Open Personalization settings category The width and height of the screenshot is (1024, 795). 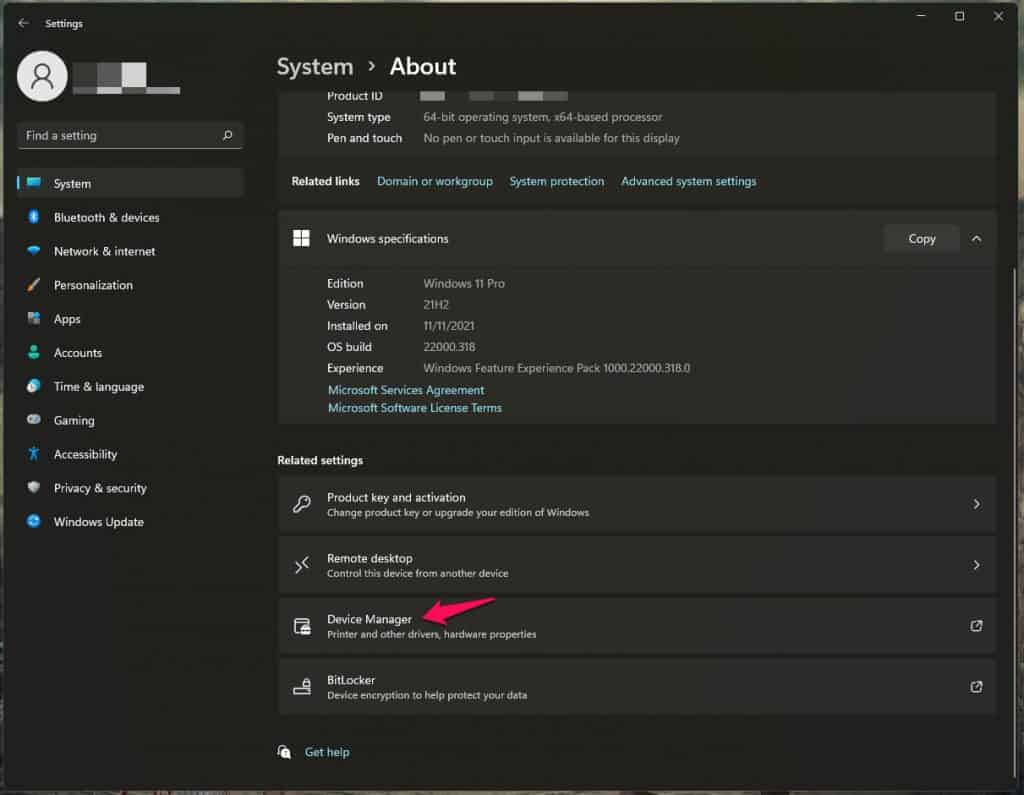(93, 285)
